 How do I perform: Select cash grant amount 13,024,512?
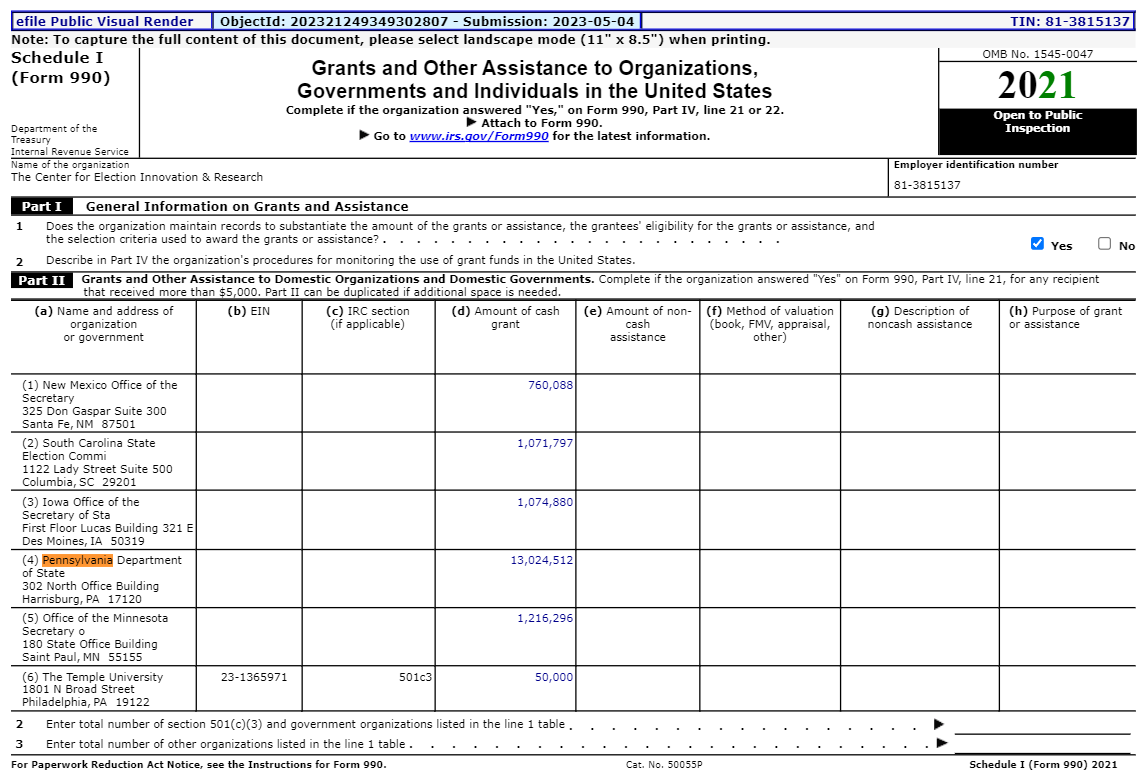[x=542, y=560]
